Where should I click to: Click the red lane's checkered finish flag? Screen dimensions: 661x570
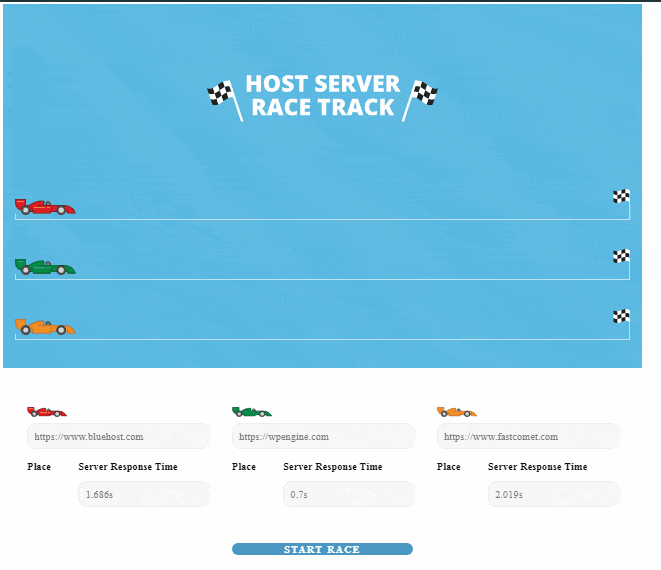[621, 196]
